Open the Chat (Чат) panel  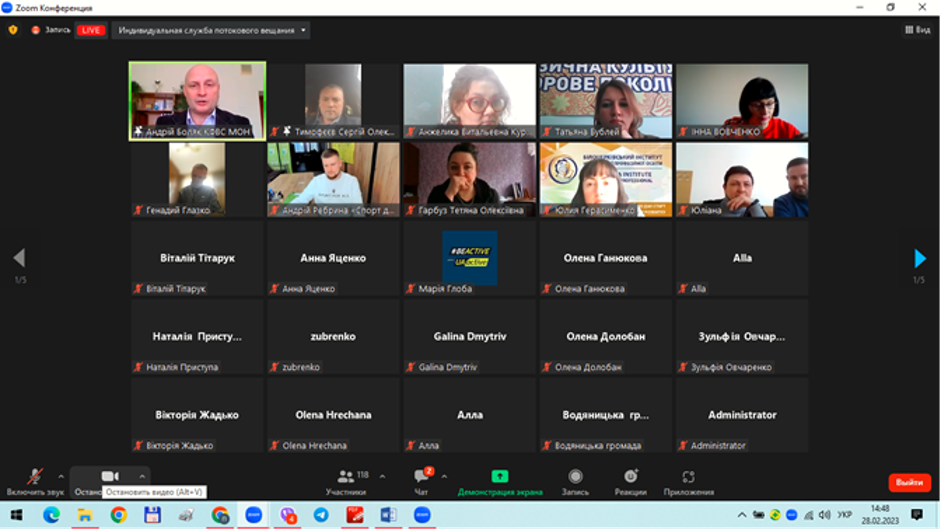pos(421,477)
